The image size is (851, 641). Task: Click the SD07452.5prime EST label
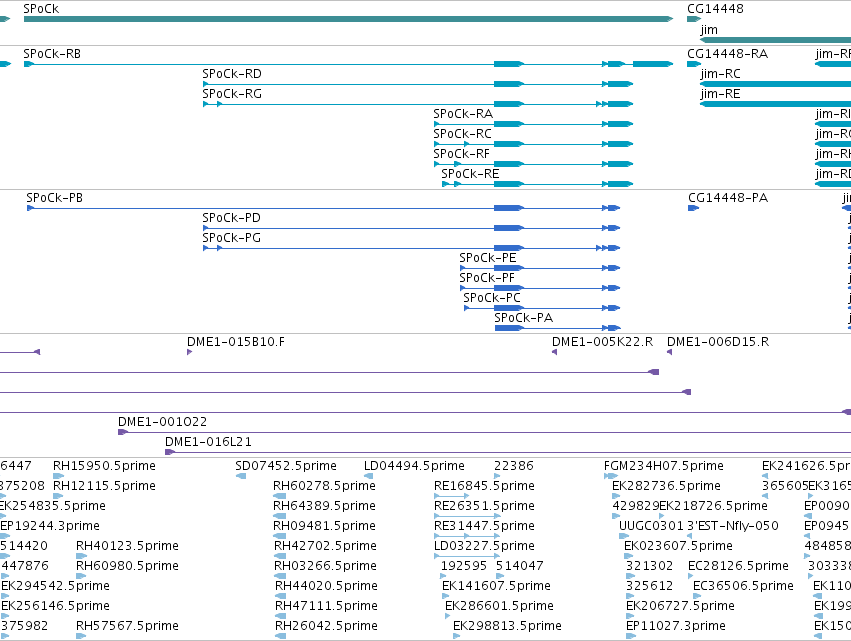[x=286, y=466]
